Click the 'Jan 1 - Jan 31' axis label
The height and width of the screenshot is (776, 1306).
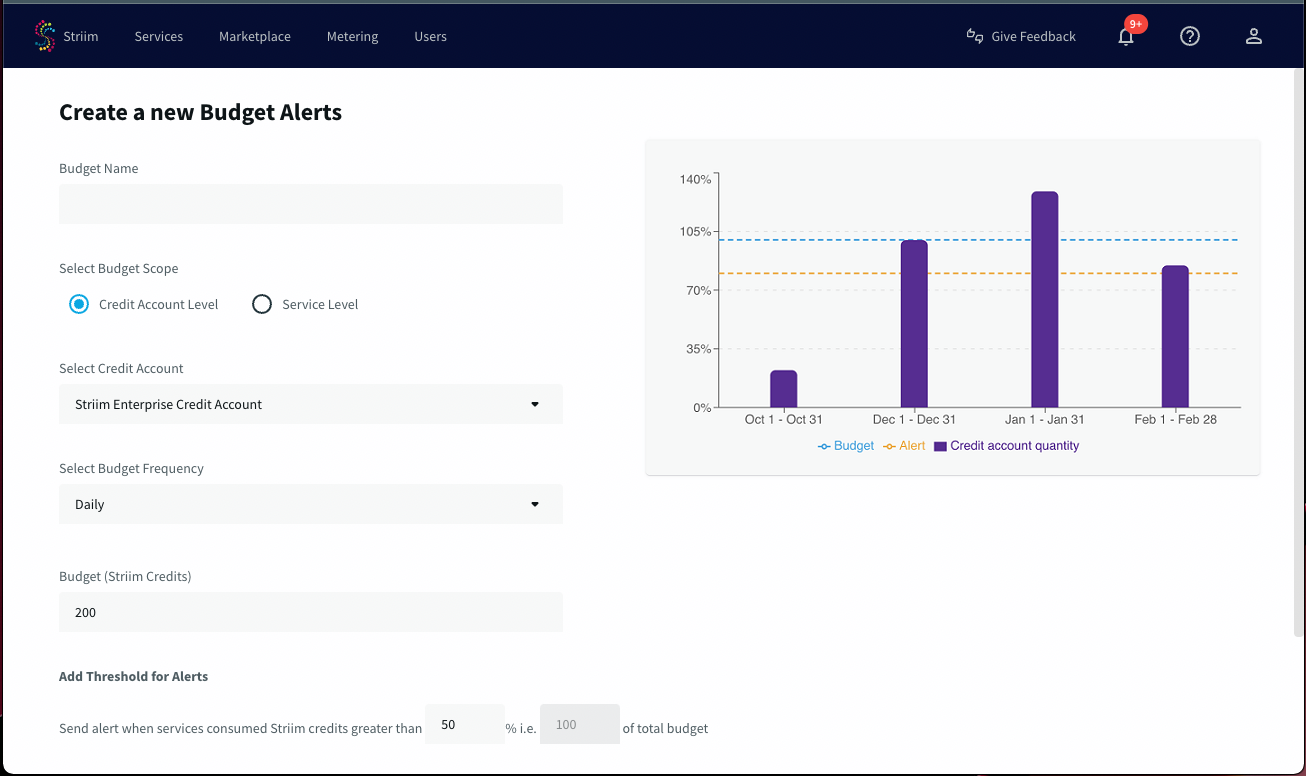1045,420
